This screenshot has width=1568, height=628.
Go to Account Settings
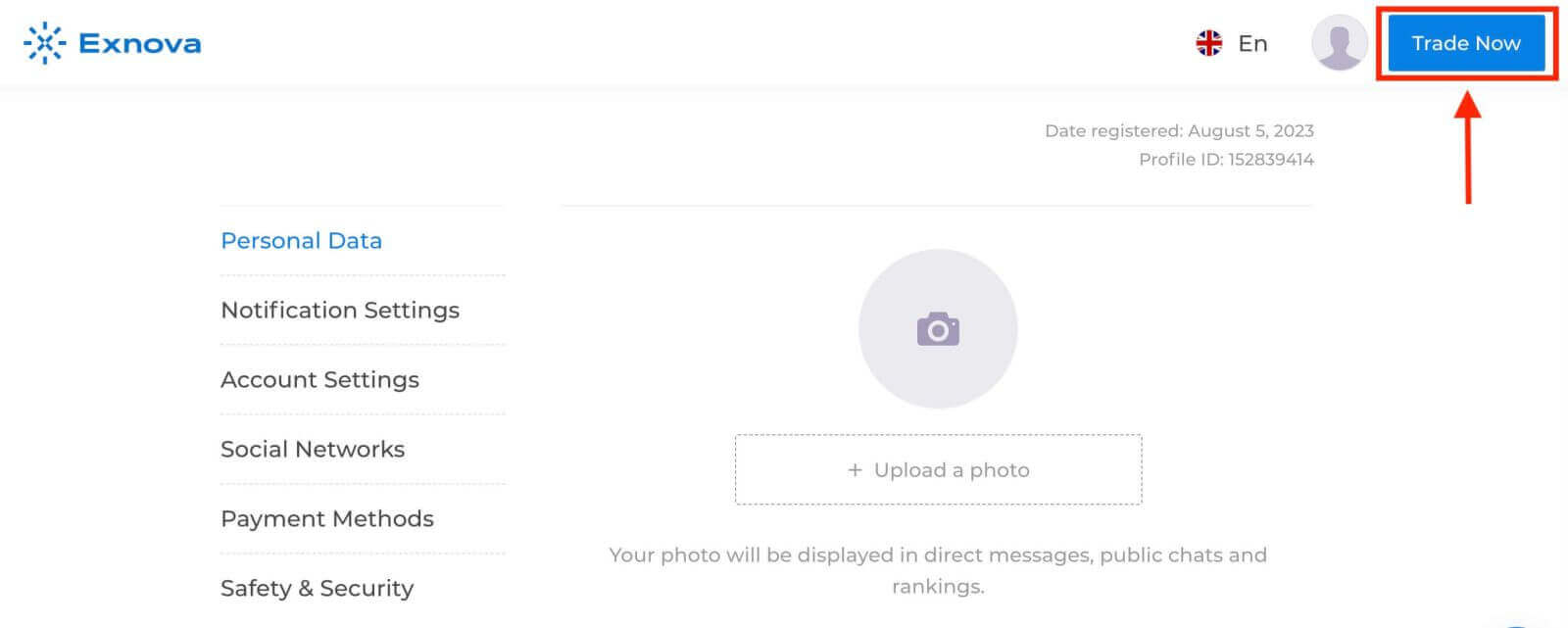319,380
